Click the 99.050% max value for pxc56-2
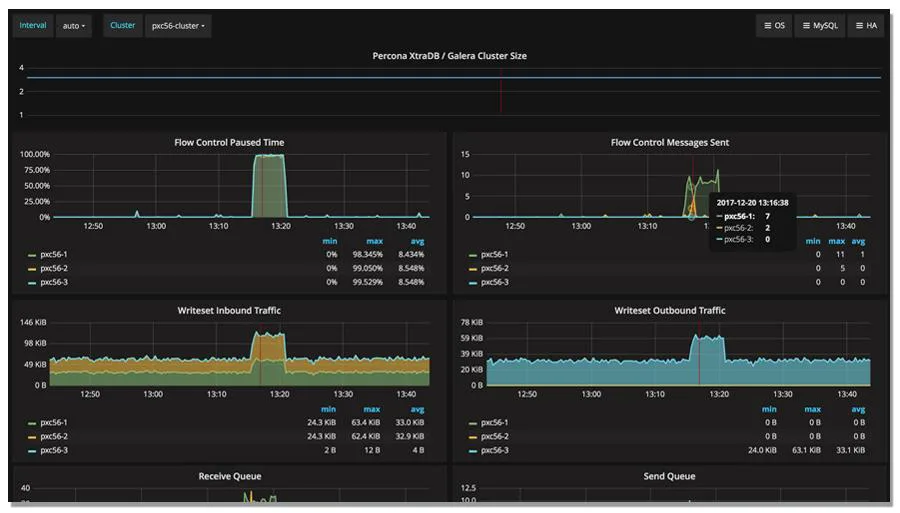 click(367, 268)
